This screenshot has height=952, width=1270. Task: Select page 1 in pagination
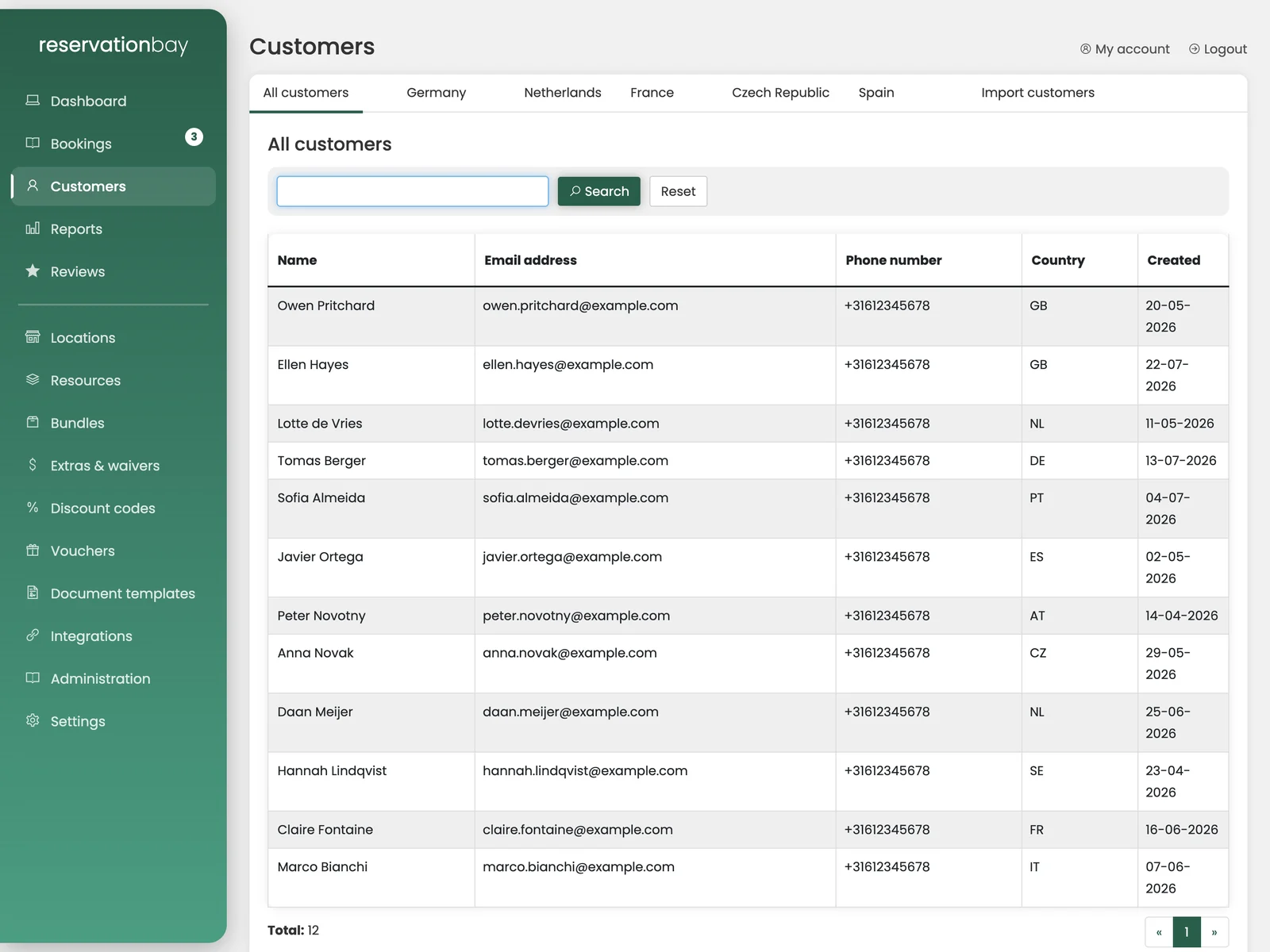(1187, 932)
